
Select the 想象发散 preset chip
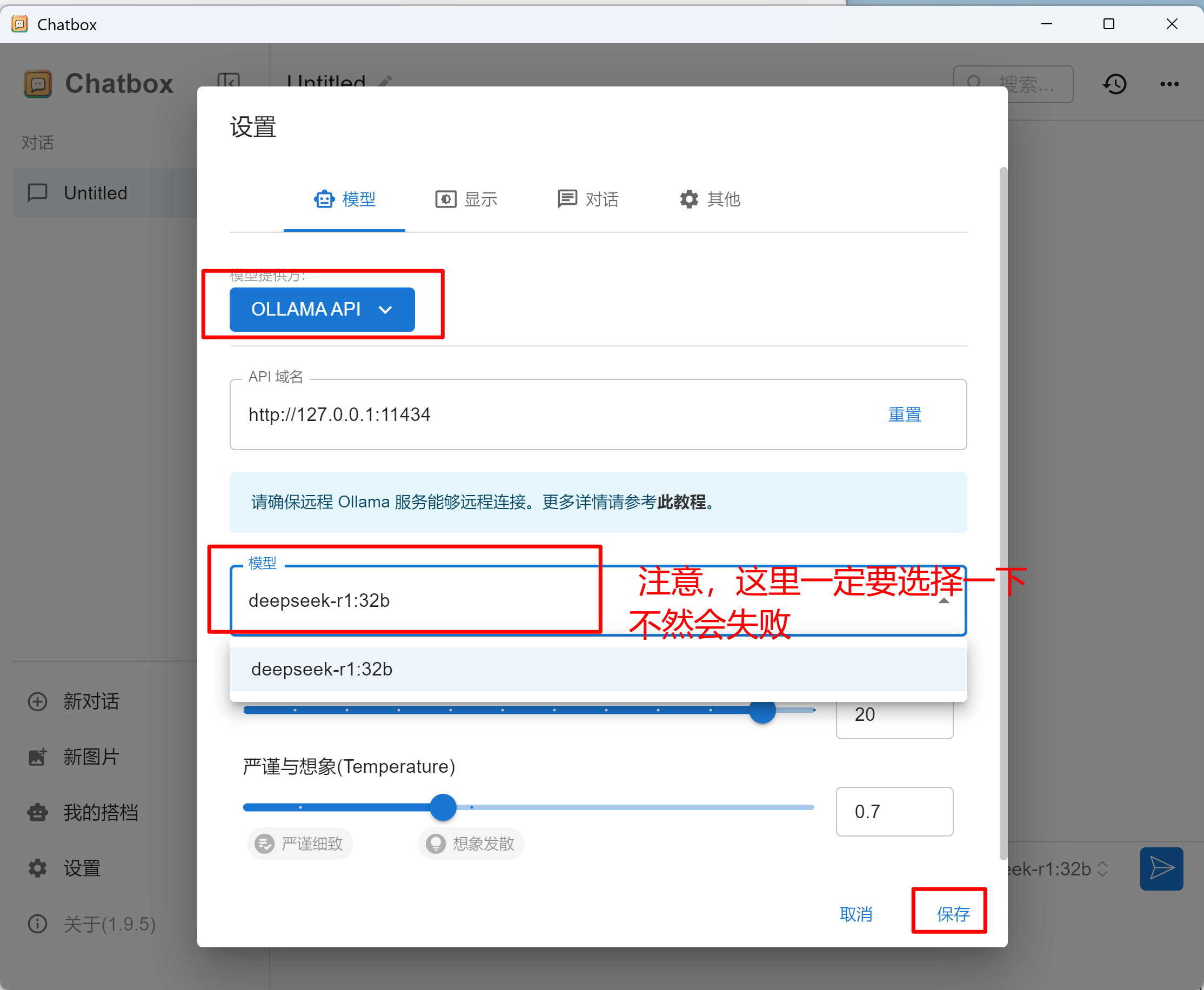point(471,844)
